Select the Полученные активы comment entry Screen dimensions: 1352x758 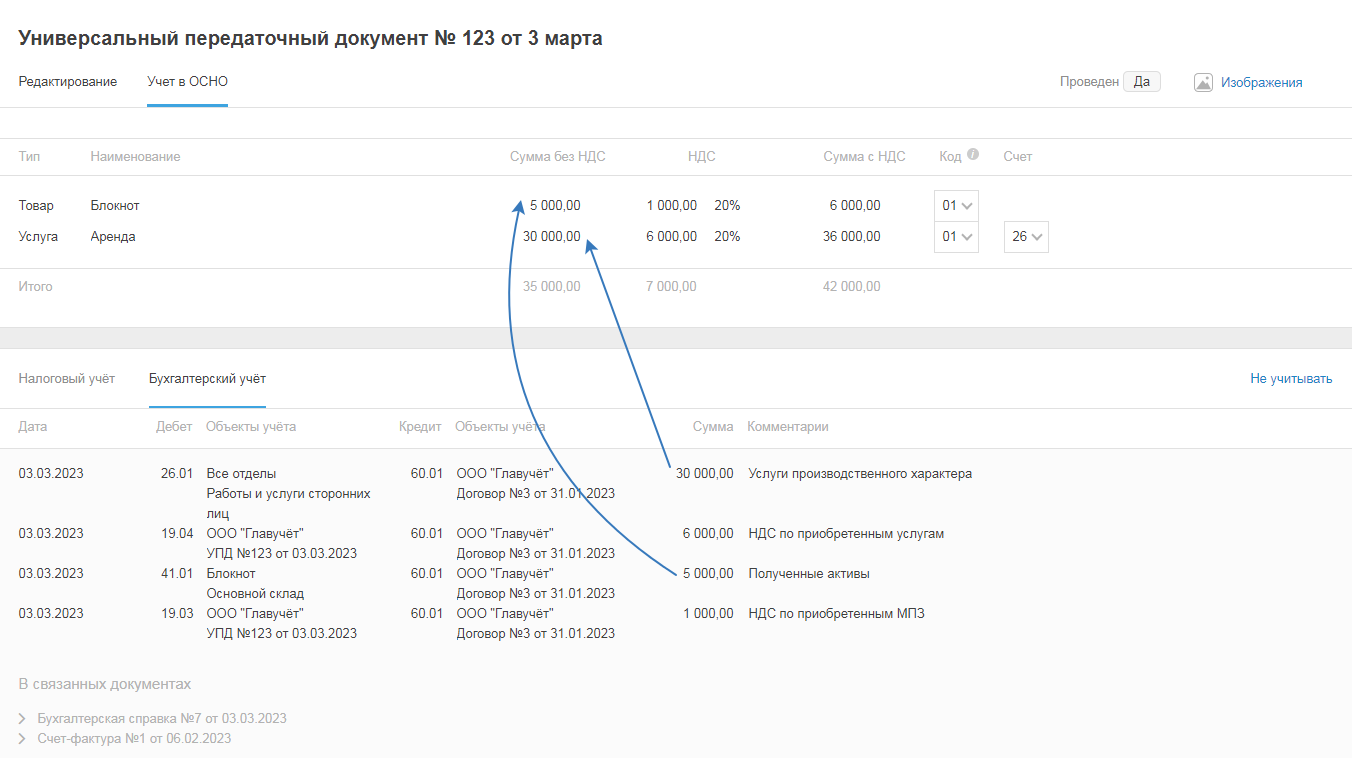(808, 574)
